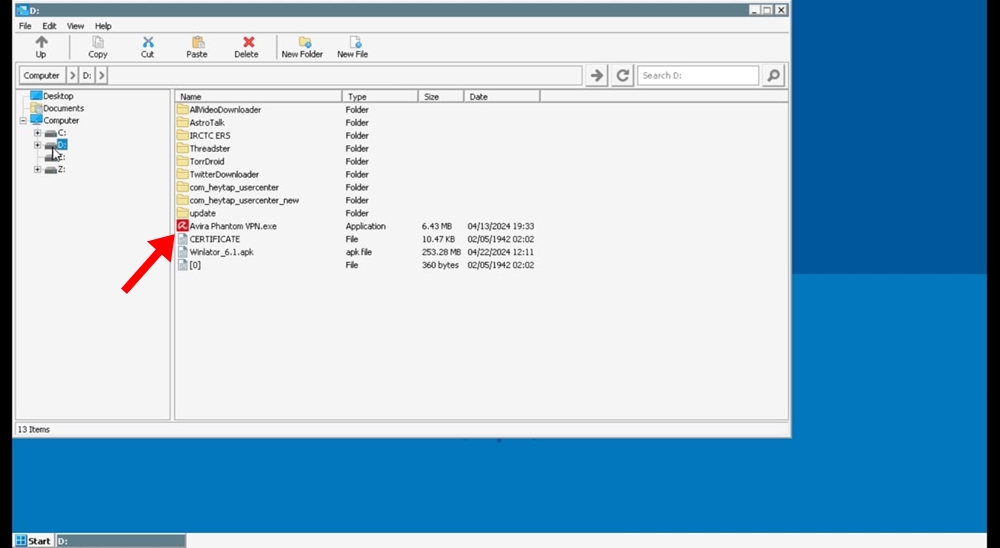Select Documents in the tree

[x=63, y=108]
